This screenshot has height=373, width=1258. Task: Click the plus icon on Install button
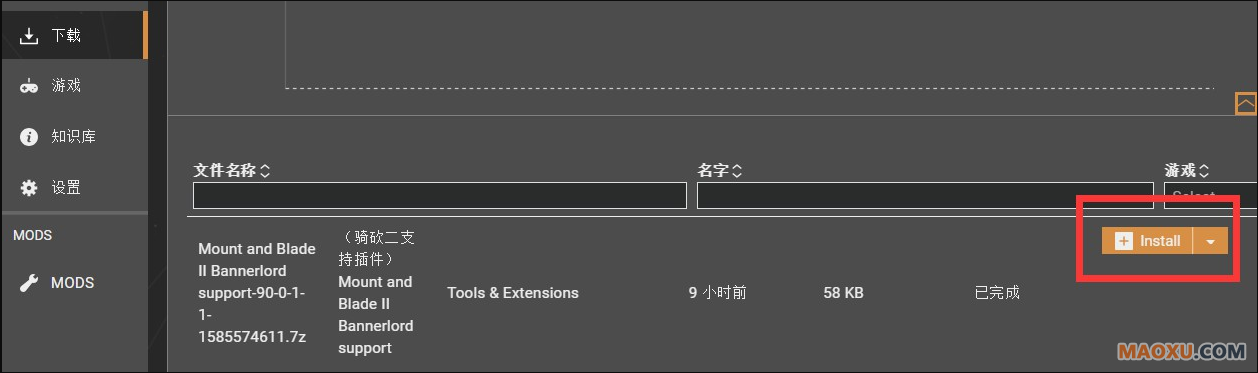[1123, 241]
